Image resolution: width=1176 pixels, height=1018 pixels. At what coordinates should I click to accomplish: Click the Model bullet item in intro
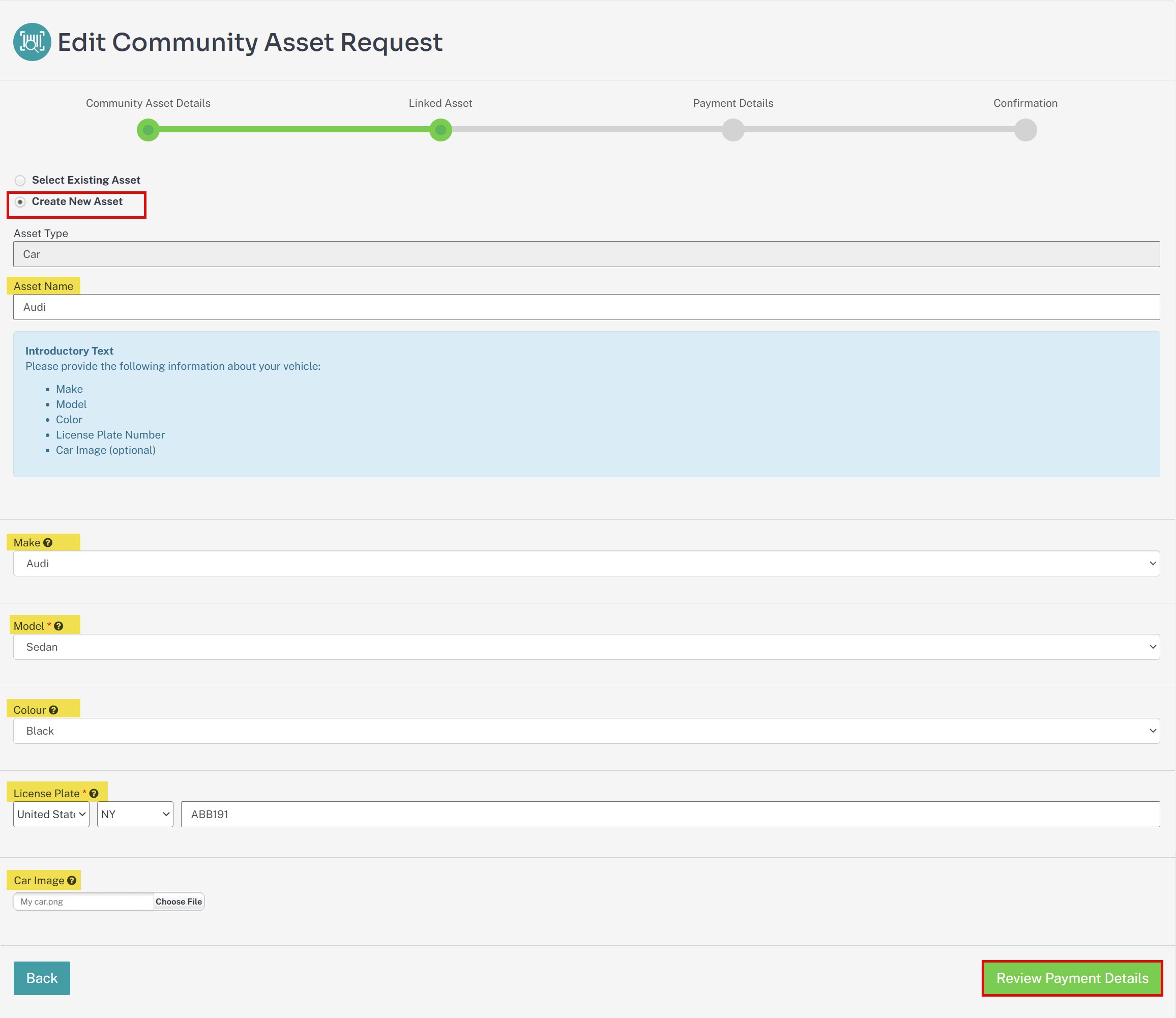point(71,404)
